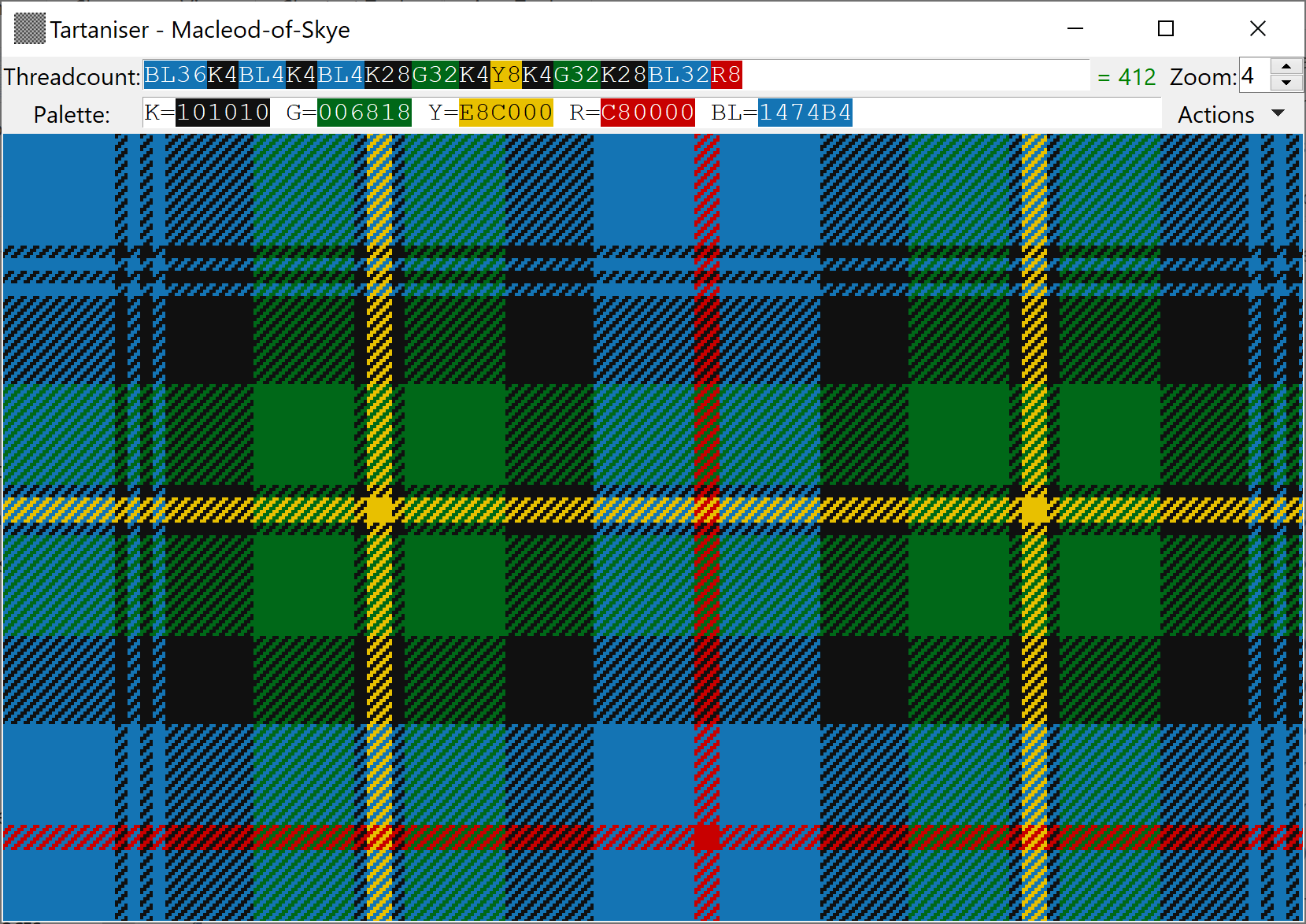
Task: Click the Zoom label
Action: 1203,77
